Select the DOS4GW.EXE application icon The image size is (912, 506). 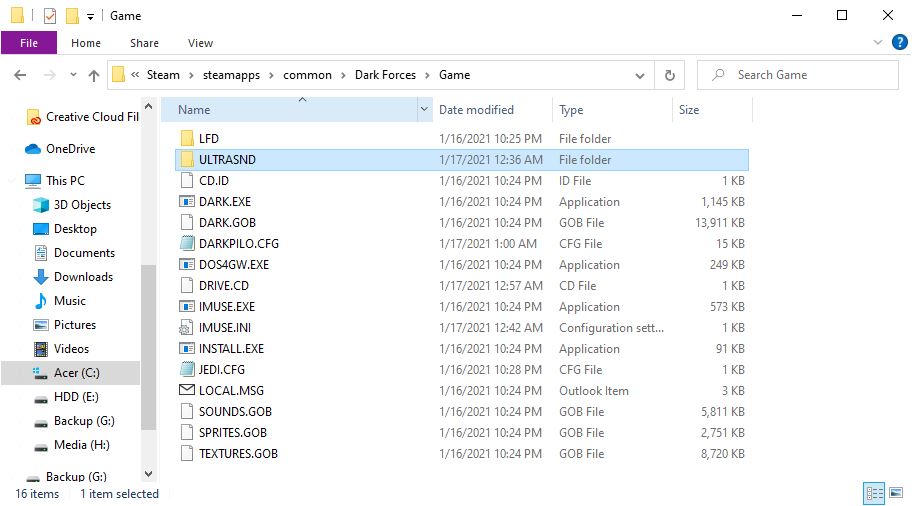click(x=187, y=265)
